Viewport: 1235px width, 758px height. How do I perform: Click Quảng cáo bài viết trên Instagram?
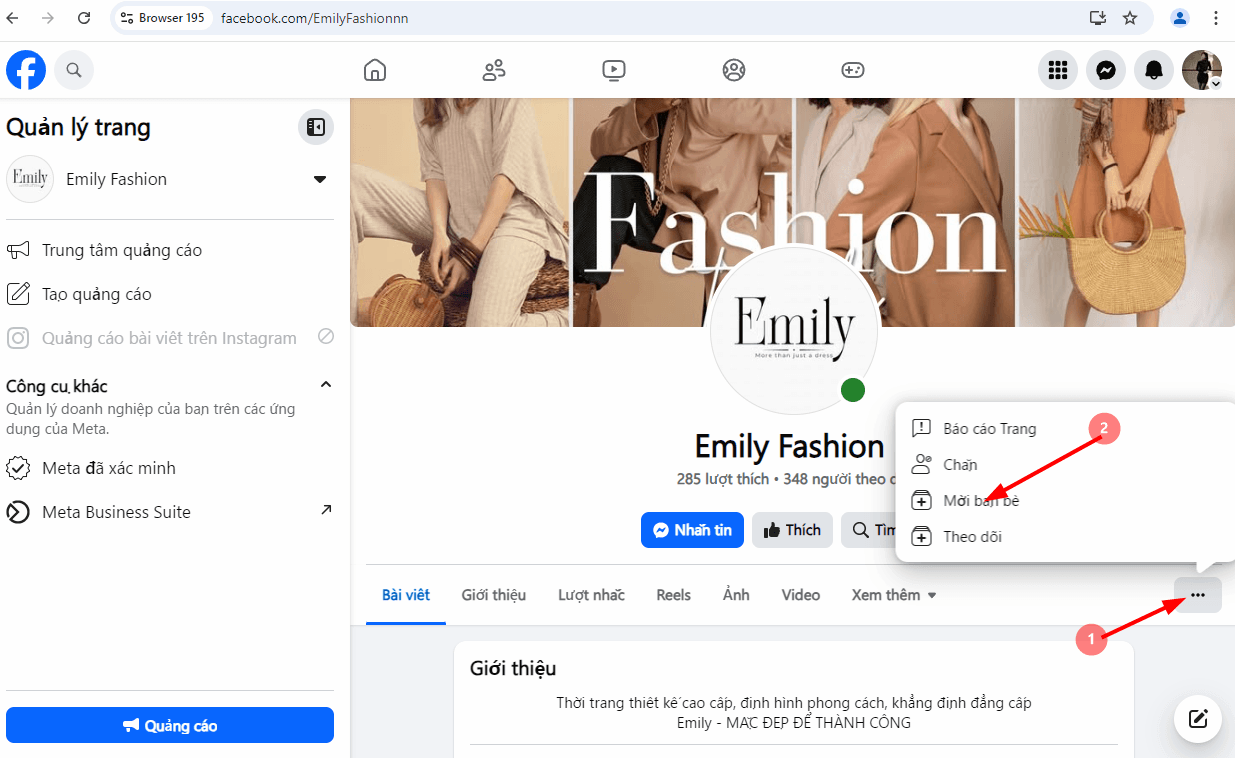click(x=170, y=338)
